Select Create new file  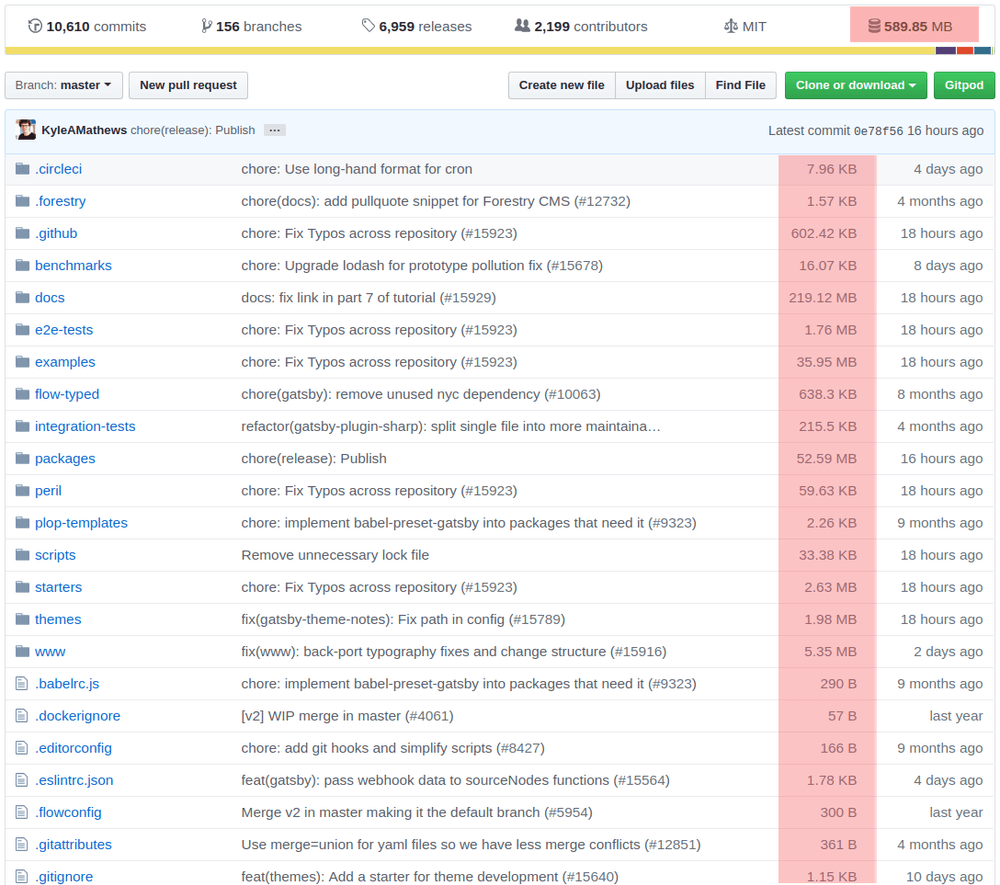[x=561, y=85]
